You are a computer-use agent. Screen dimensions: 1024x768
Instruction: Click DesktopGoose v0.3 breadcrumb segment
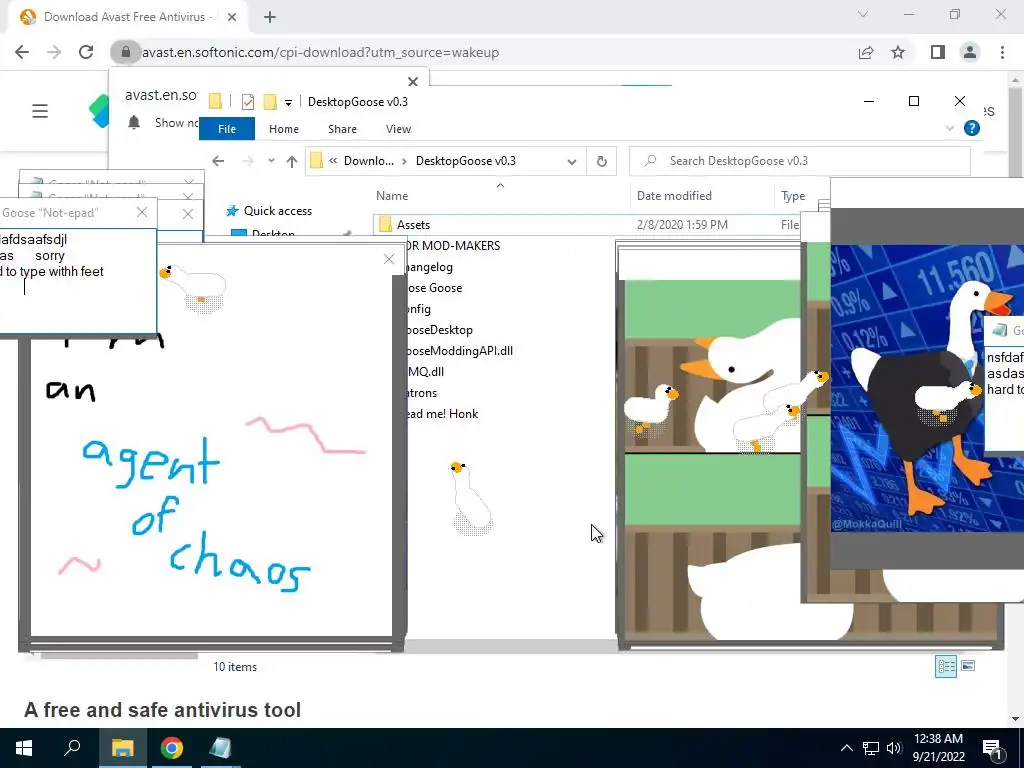[x=466, y=161]
